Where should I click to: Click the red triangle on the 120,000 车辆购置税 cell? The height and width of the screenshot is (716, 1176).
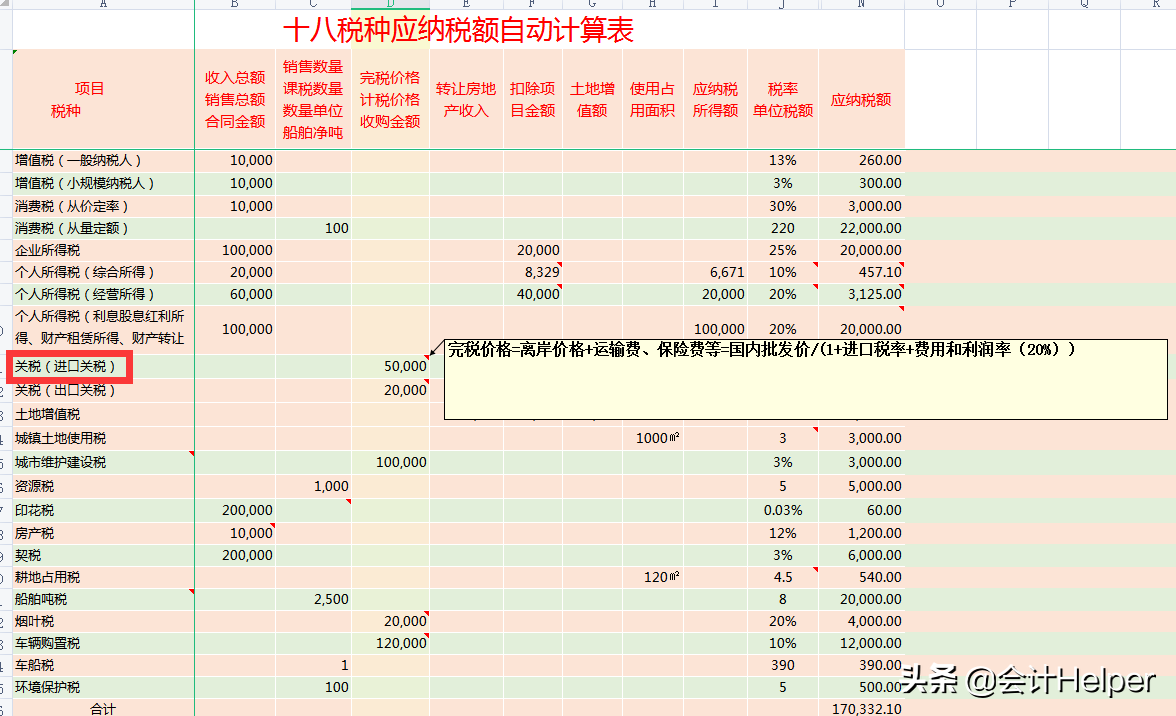click(x=428, y=637)
